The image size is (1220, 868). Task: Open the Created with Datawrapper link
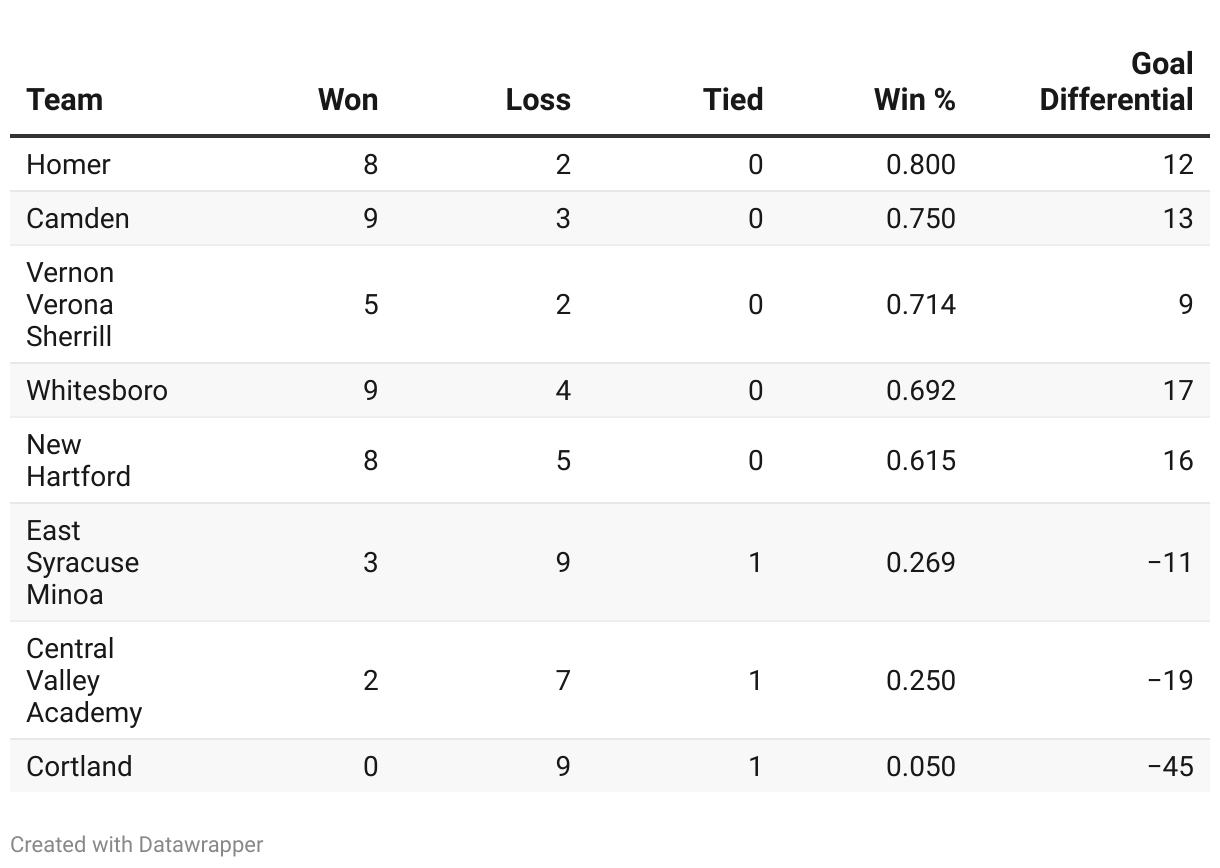pyautogui.click(x=137, y=845)
